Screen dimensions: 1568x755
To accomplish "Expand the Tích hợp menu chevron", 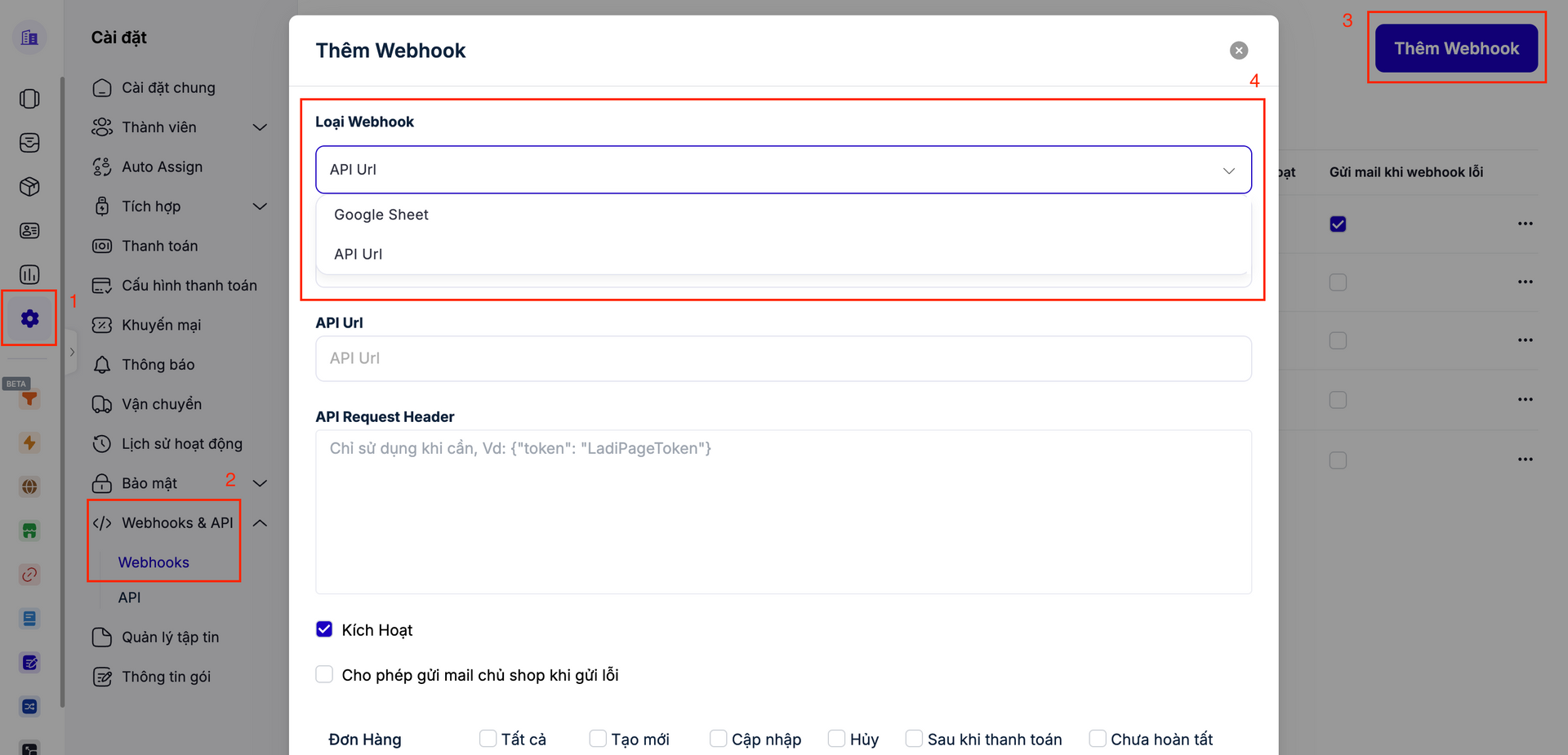I will coord(260,207).
